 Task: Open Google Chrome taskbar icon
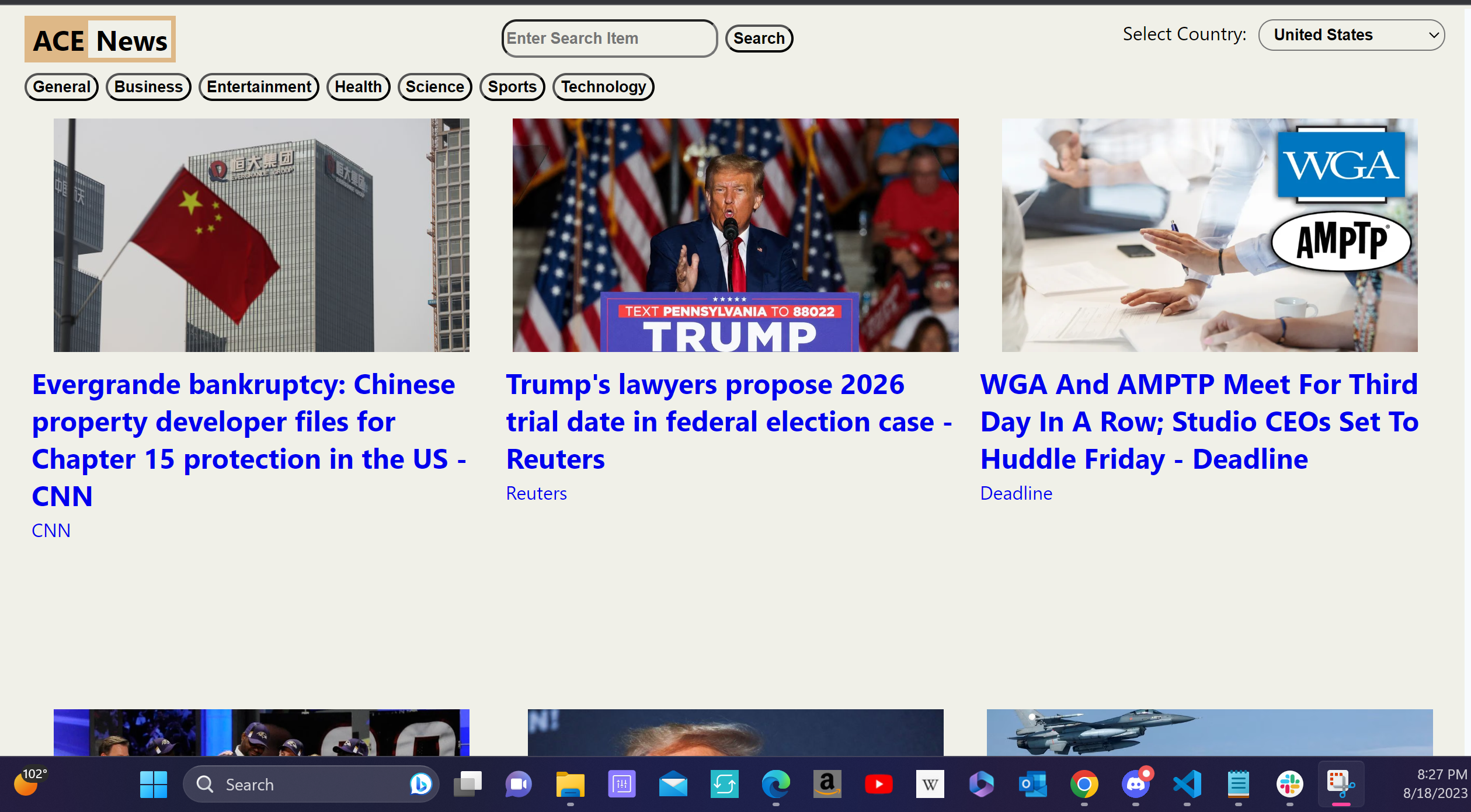[1084, 784]
